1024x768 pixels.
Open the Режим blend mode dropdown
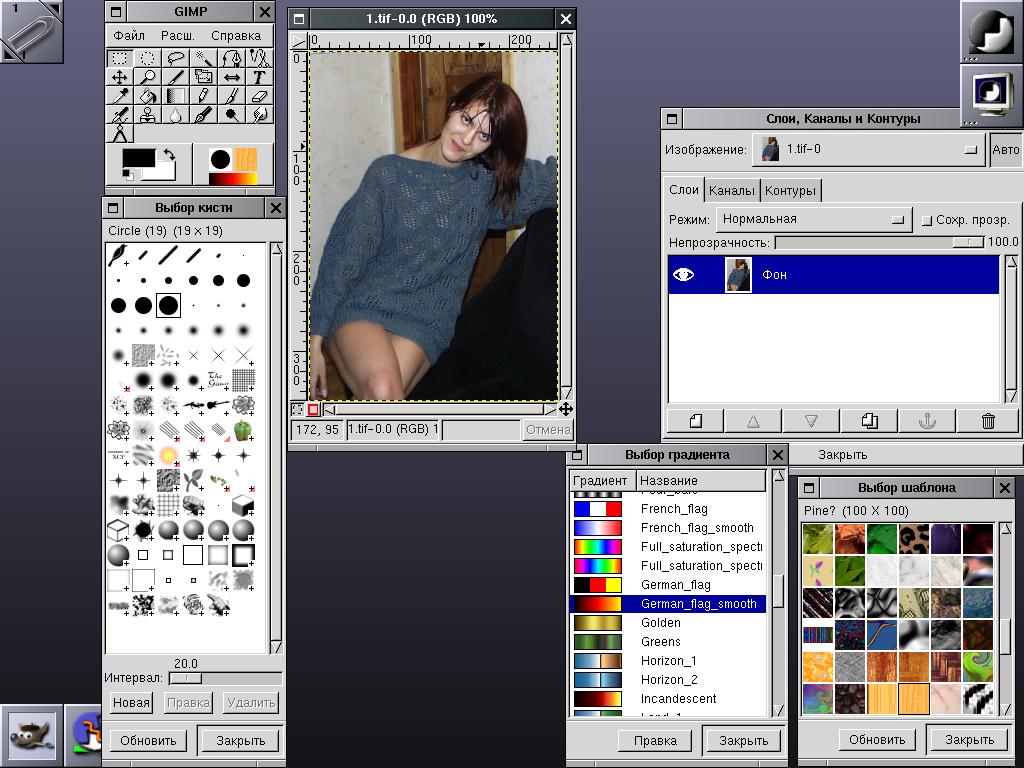[x=814, y=219]
